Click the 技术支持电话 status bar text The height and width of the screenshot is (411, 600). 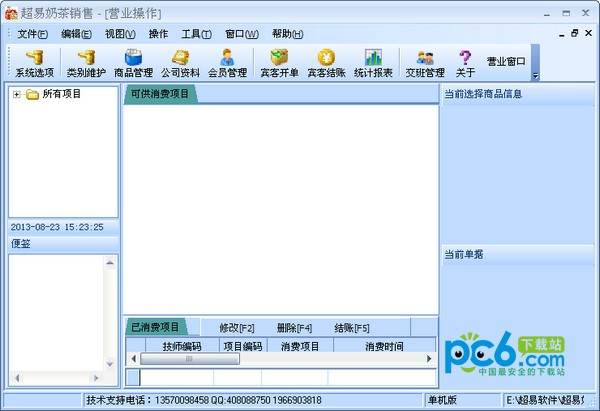click(x=204, y=400)
